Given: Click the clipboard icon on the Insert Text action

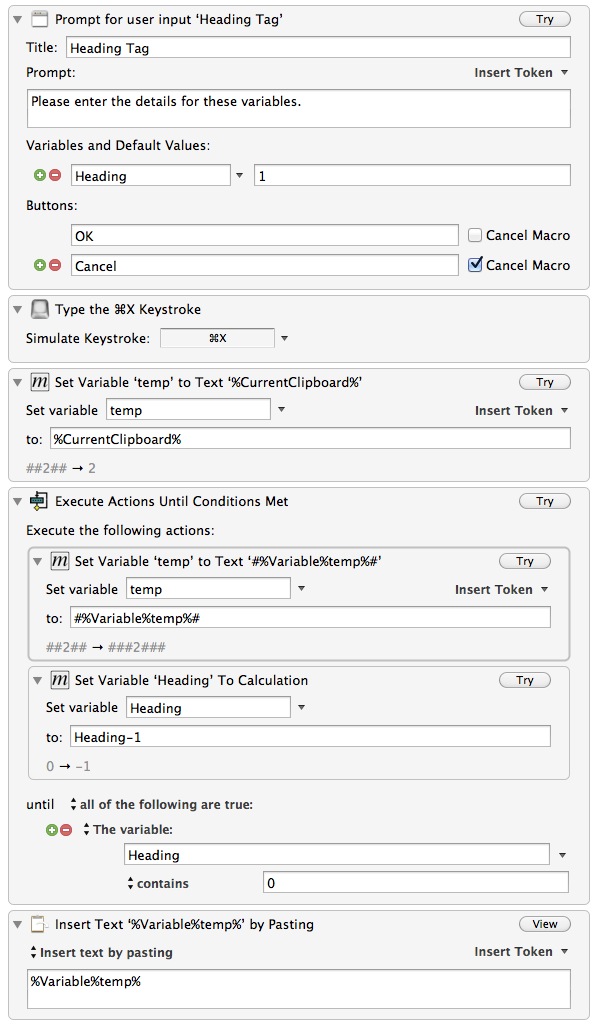Looking at the screenshot, I should [39, 925].
